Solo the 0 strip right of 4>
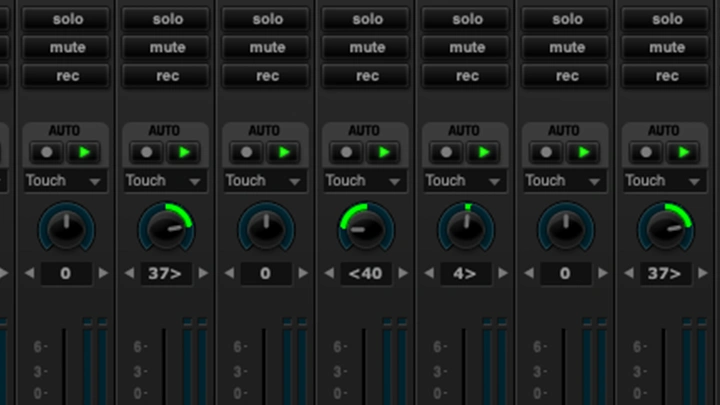The height and width of the screenshot is (405, 720). tap(565, 19)
